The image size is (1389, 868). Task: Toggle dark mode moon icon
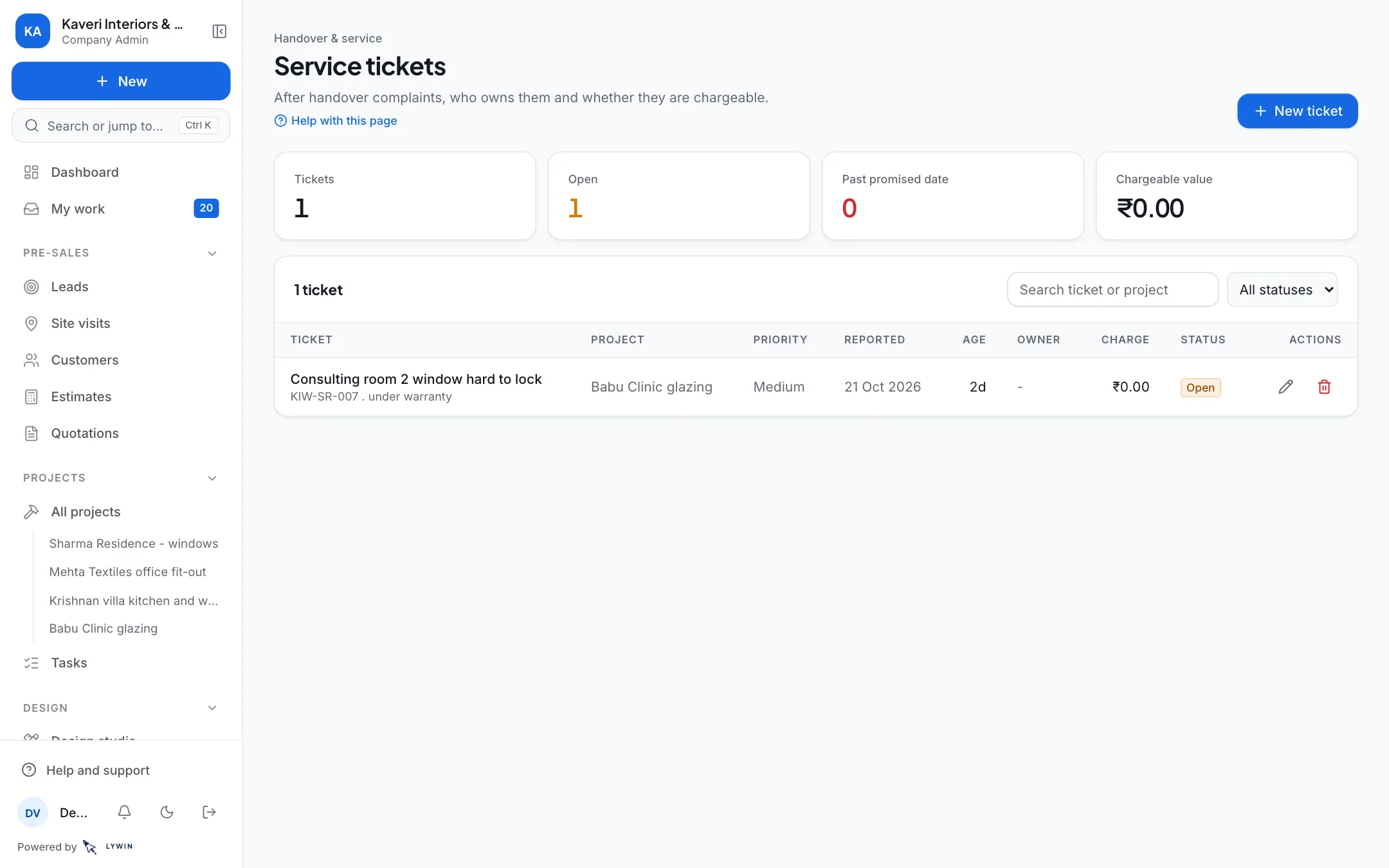pyautogui.click(x=167, y=812)
